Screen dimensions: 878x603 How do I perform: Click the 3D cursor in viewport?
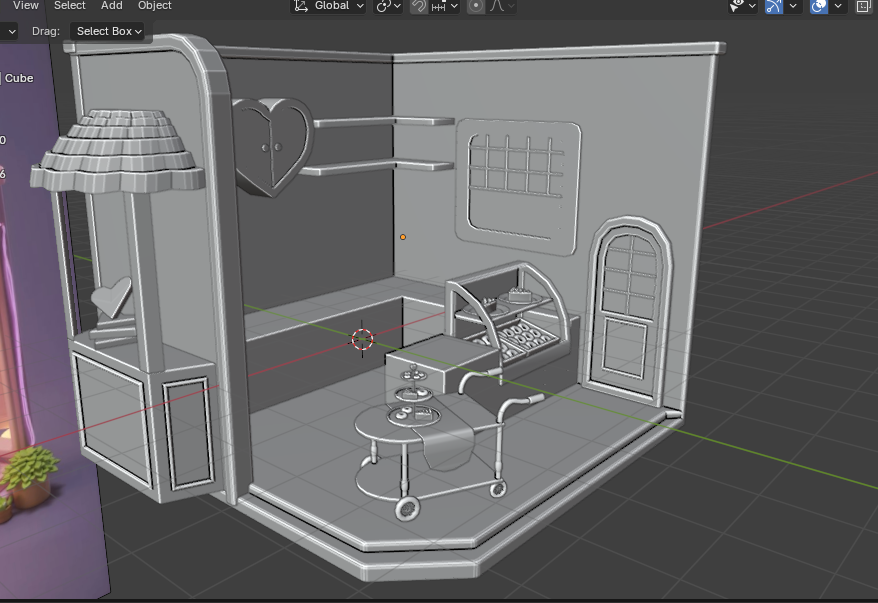click(362, 339)
